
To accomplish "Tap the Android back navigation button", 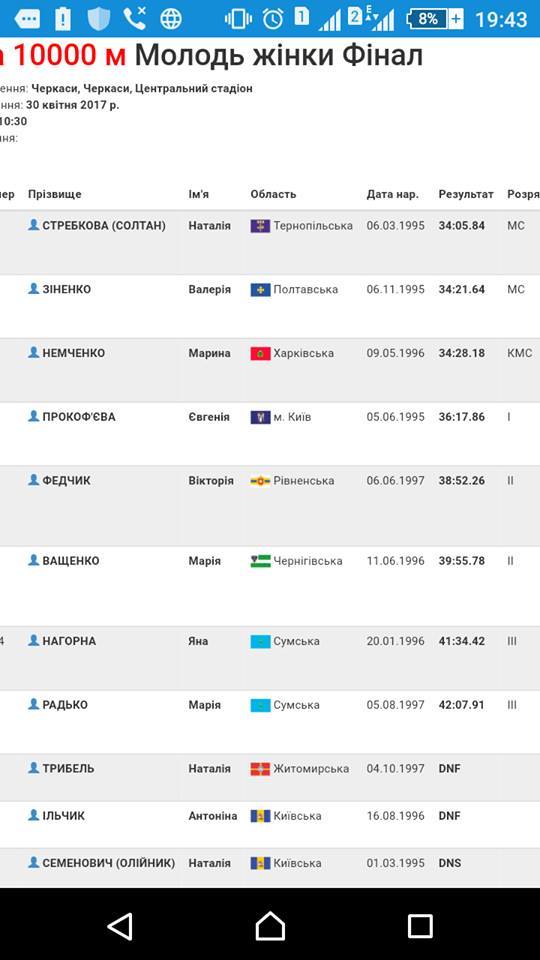I will [x=121, y=926].
